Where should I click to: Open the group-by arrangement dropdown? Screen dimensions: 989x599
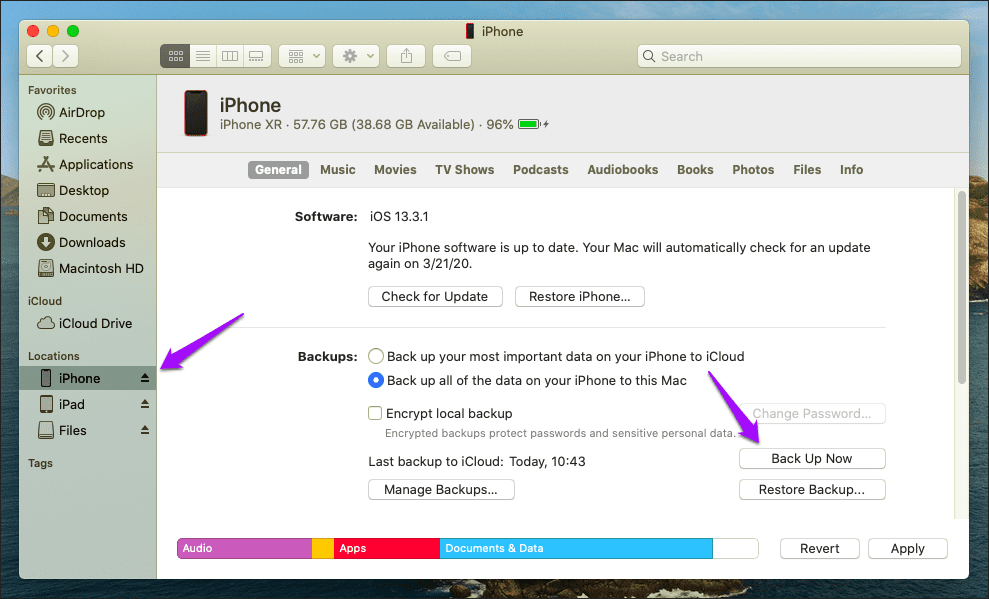click(x=302, y=56)
